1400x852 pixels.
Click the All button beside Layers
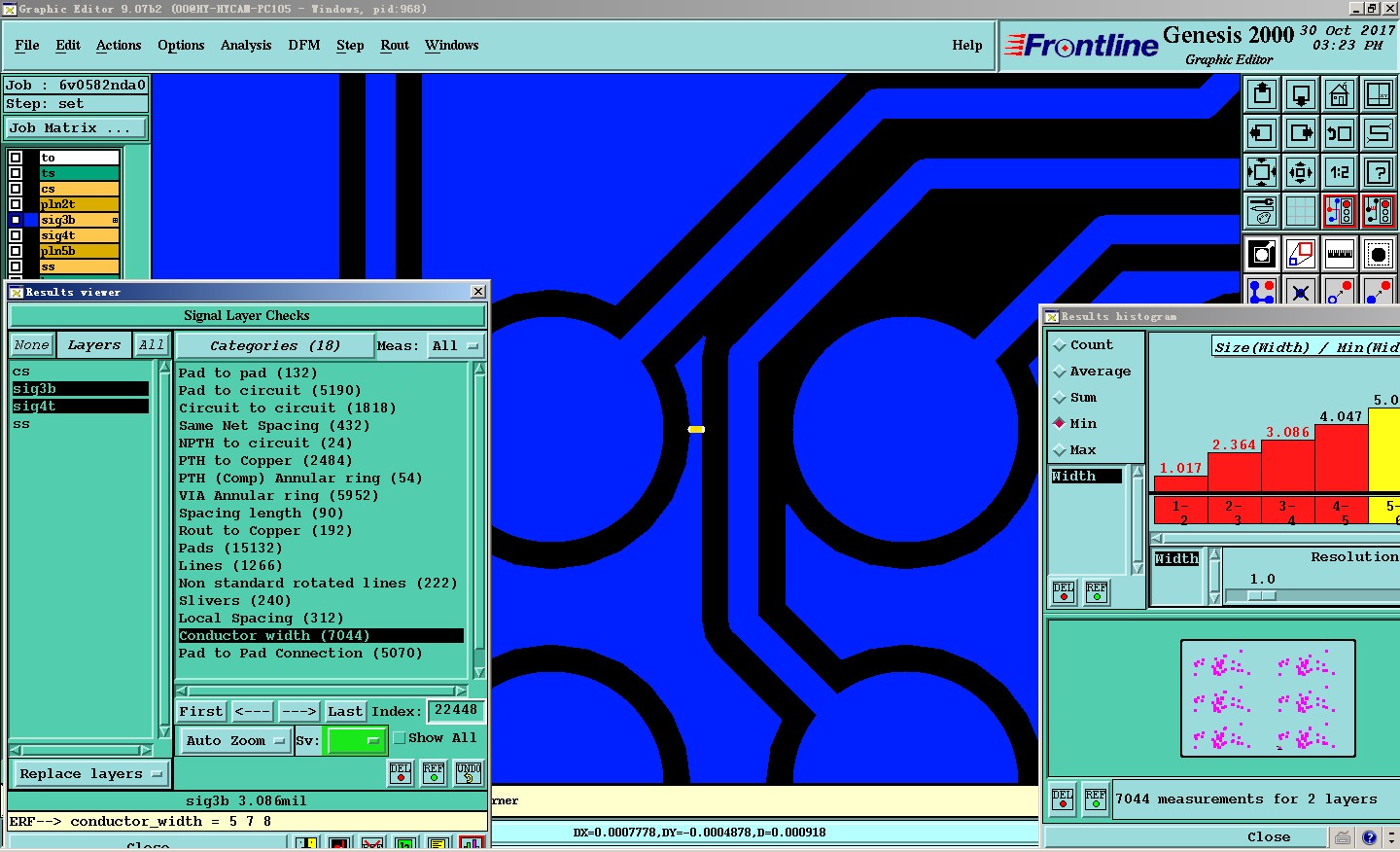(152, 345)
